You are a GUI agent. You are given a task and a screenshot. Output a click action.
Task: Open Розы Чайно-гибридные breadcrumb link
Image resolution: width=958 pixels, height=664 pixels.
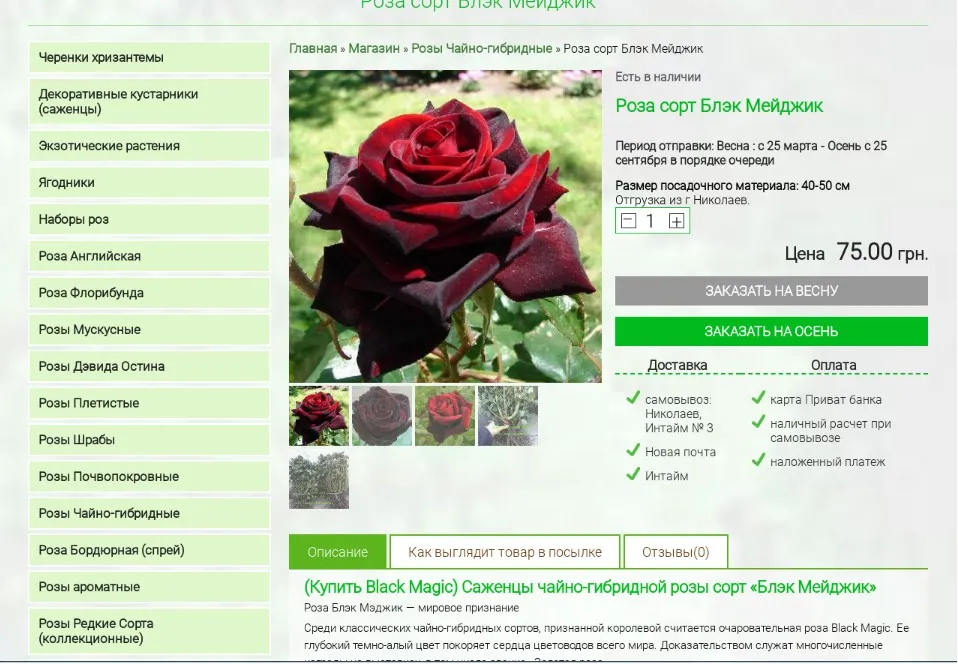point(481,48)
